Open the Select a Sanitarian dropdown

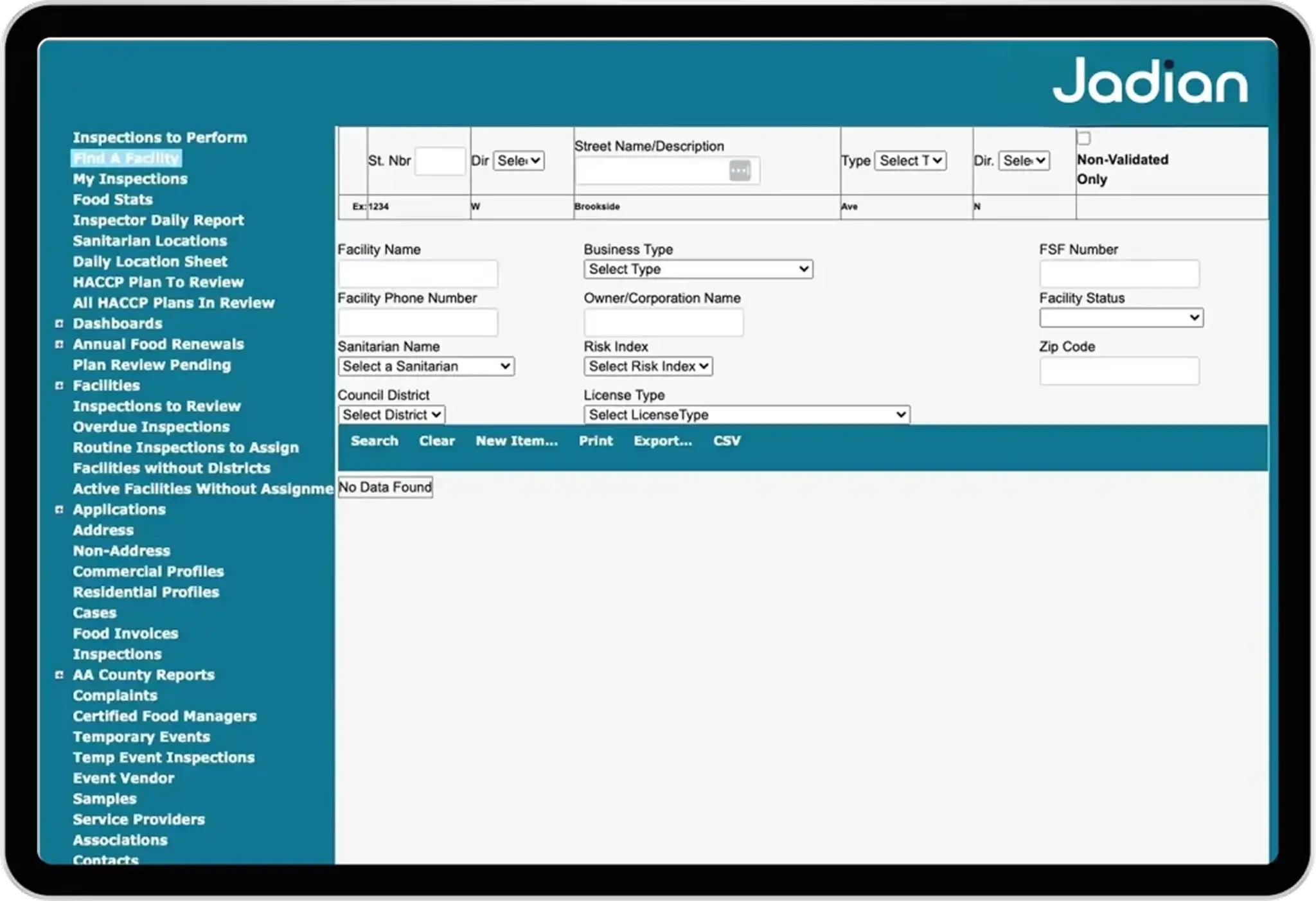pyautogui.click(x=426, y=366)
